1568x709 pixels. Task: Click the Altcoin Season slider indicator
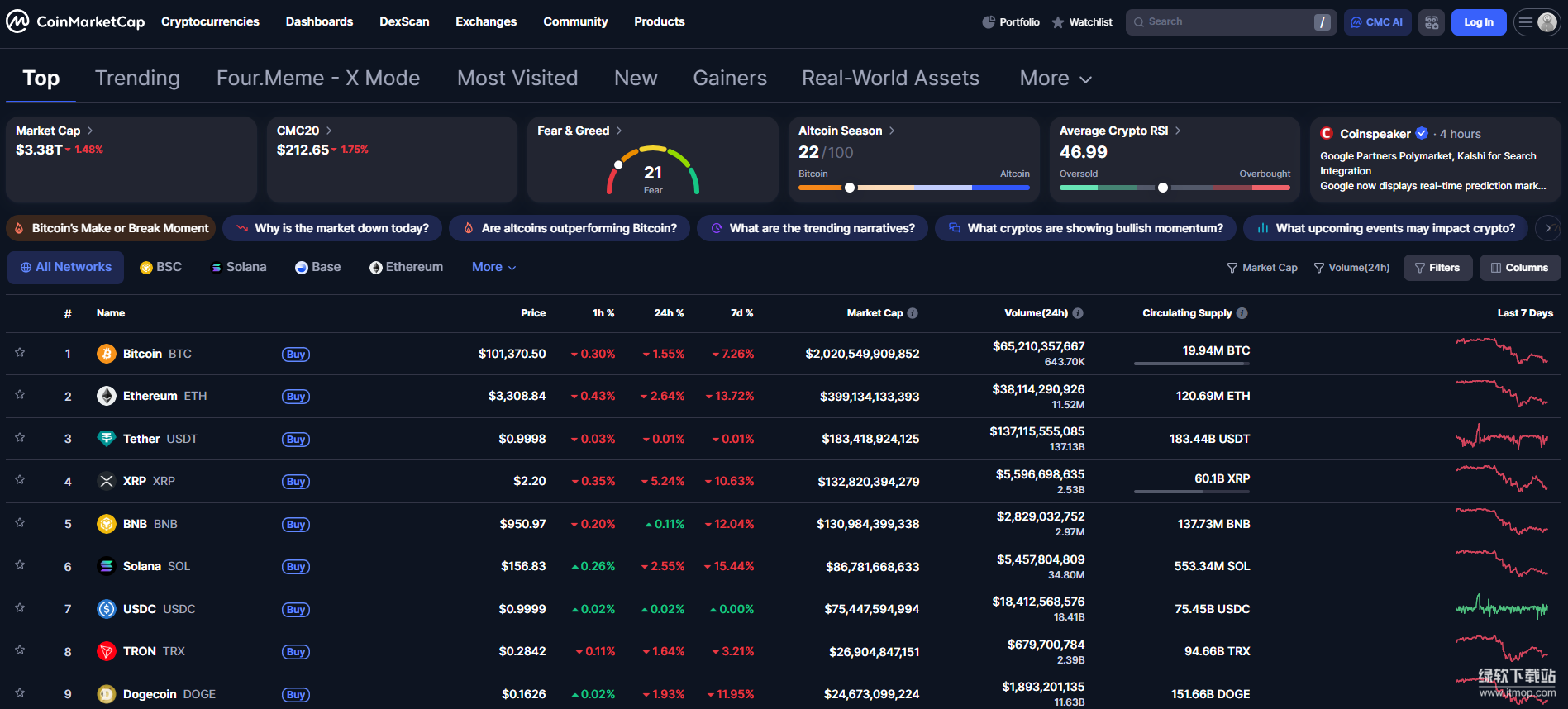(x=849, y=188)
